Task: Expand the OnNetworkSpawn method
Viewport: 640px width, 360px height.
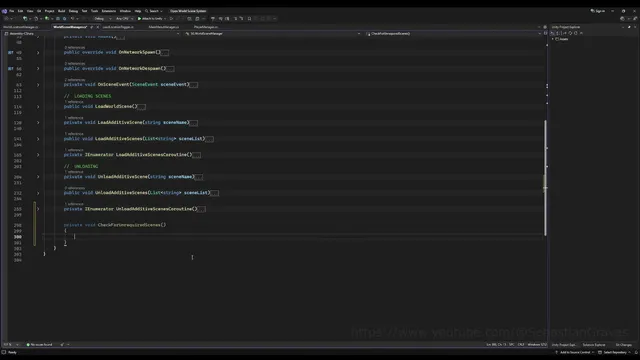Action: (x=38, y=53)
